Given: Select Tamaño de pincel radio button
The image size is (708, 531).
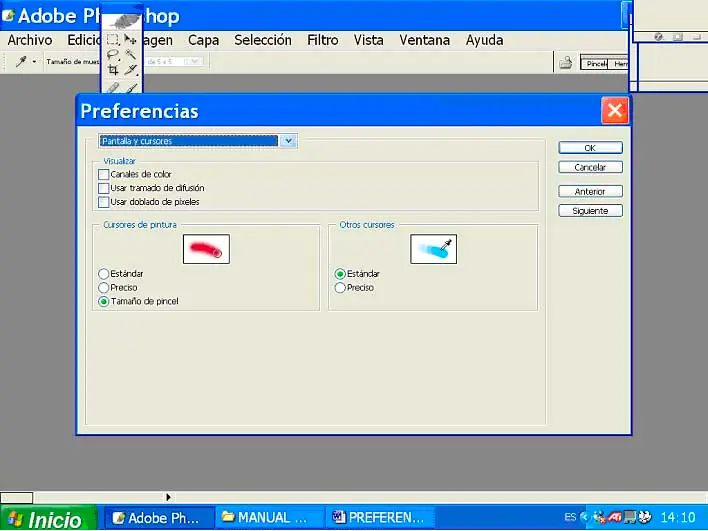Looking at the screenshot, I should (x=103, y=301).
